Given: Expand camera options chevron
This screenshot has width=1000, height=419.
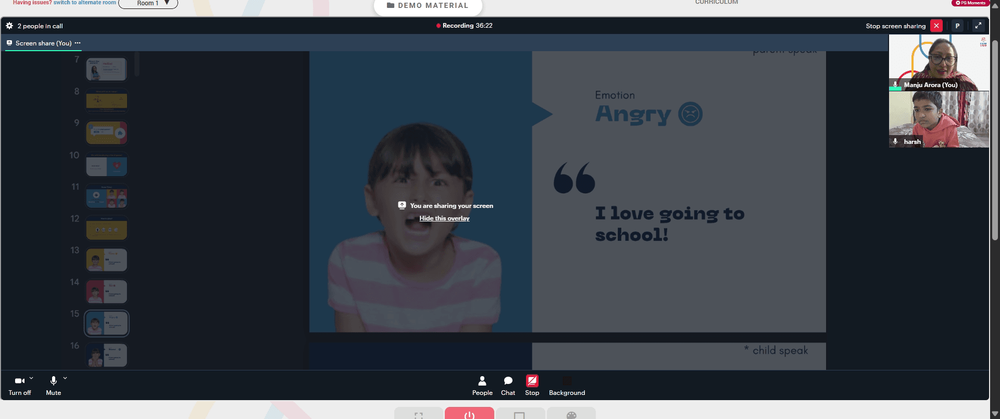Looking at the screenshot, I should point(31,378).
